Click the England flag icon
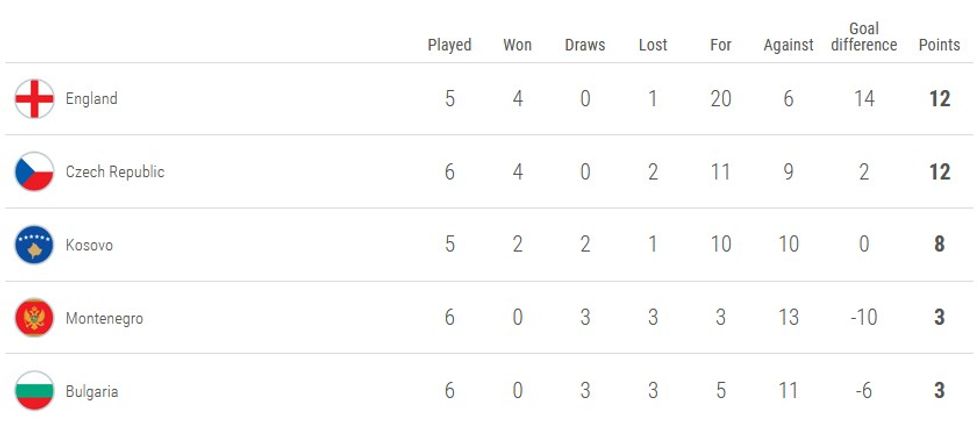 [34, 99]
